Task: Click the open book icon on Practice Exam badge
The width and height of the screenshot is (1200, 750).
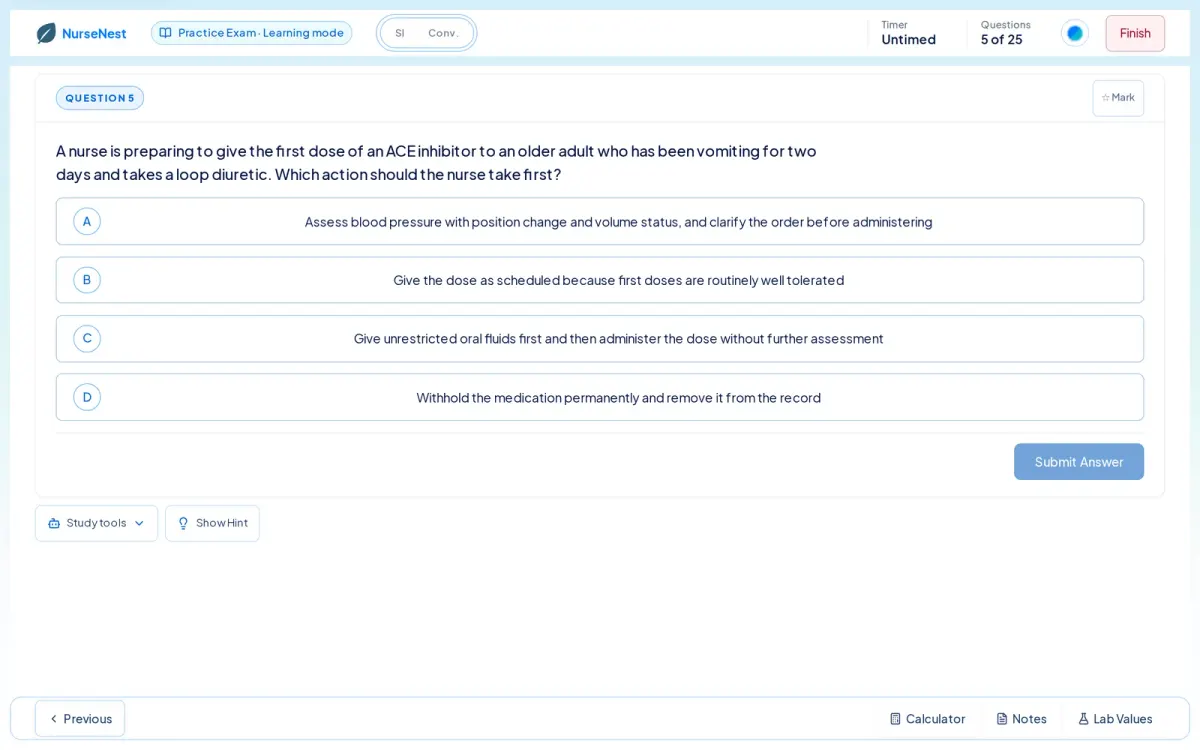Action: click(166, 33)
